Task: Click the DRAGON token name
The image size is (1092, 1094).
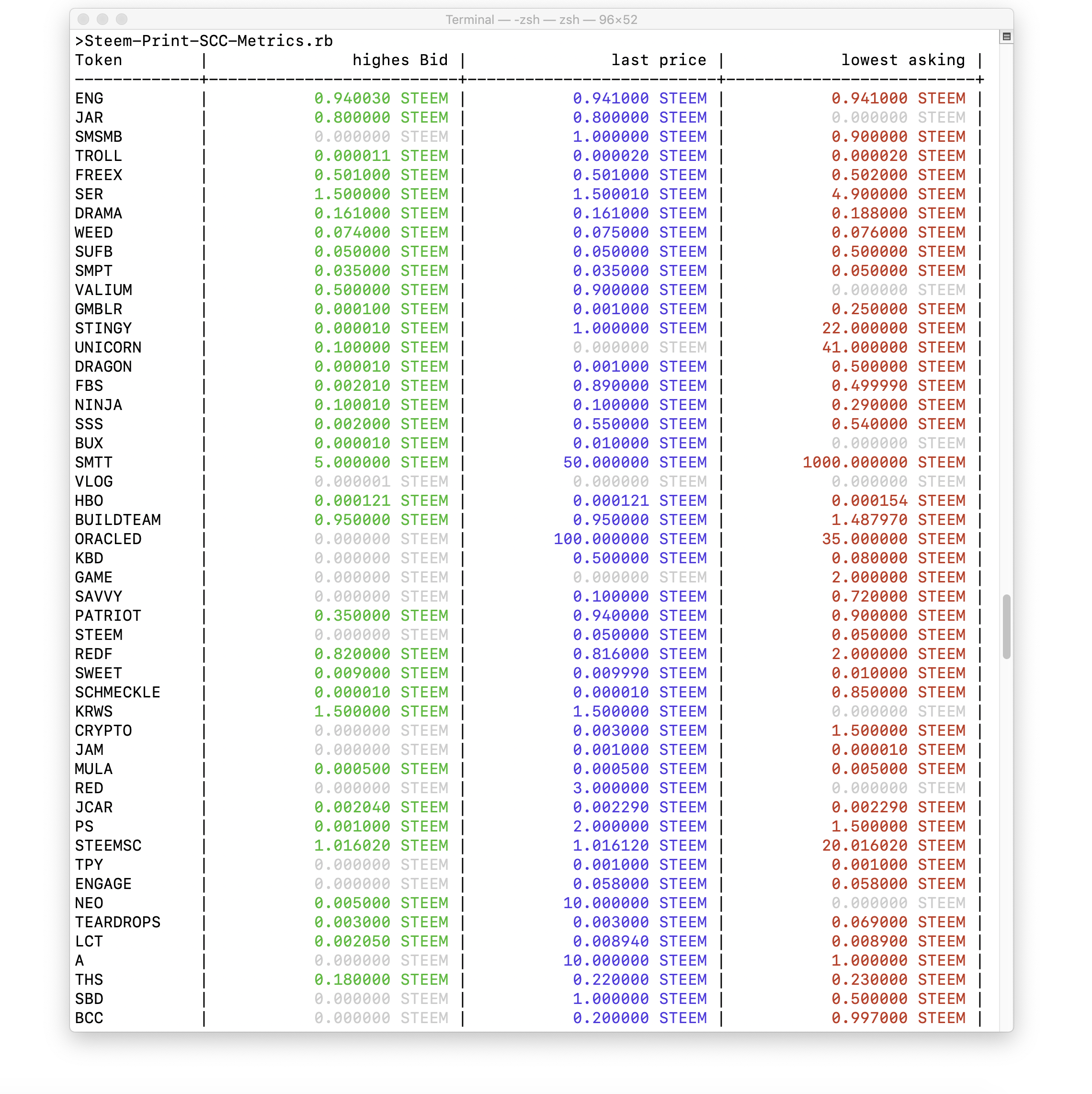Action: (x=103, y=367)
